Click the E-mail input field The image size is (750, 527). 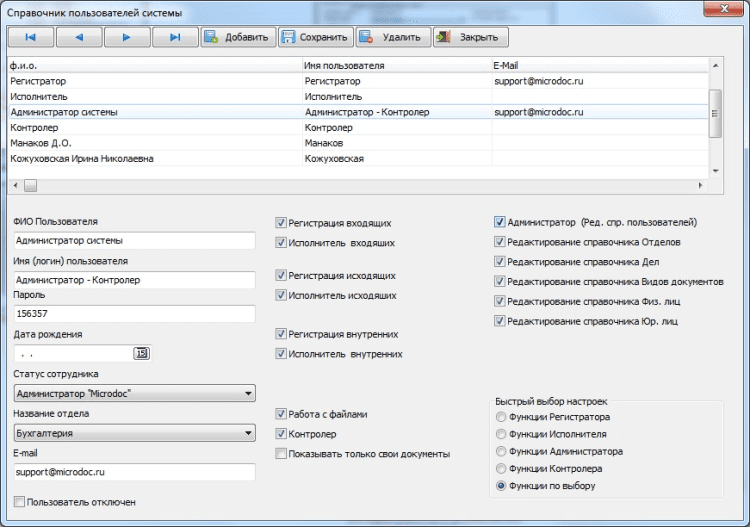click(134, 472)
